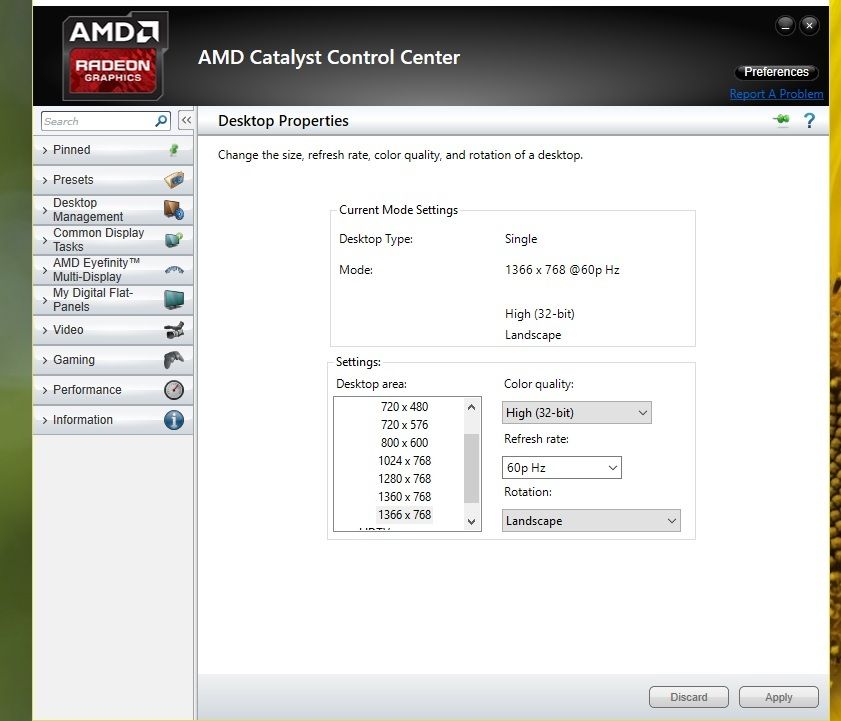This screenshot has width=841, height=721.
Task: Click the Video camera icon
Action: tap(174, 330)
